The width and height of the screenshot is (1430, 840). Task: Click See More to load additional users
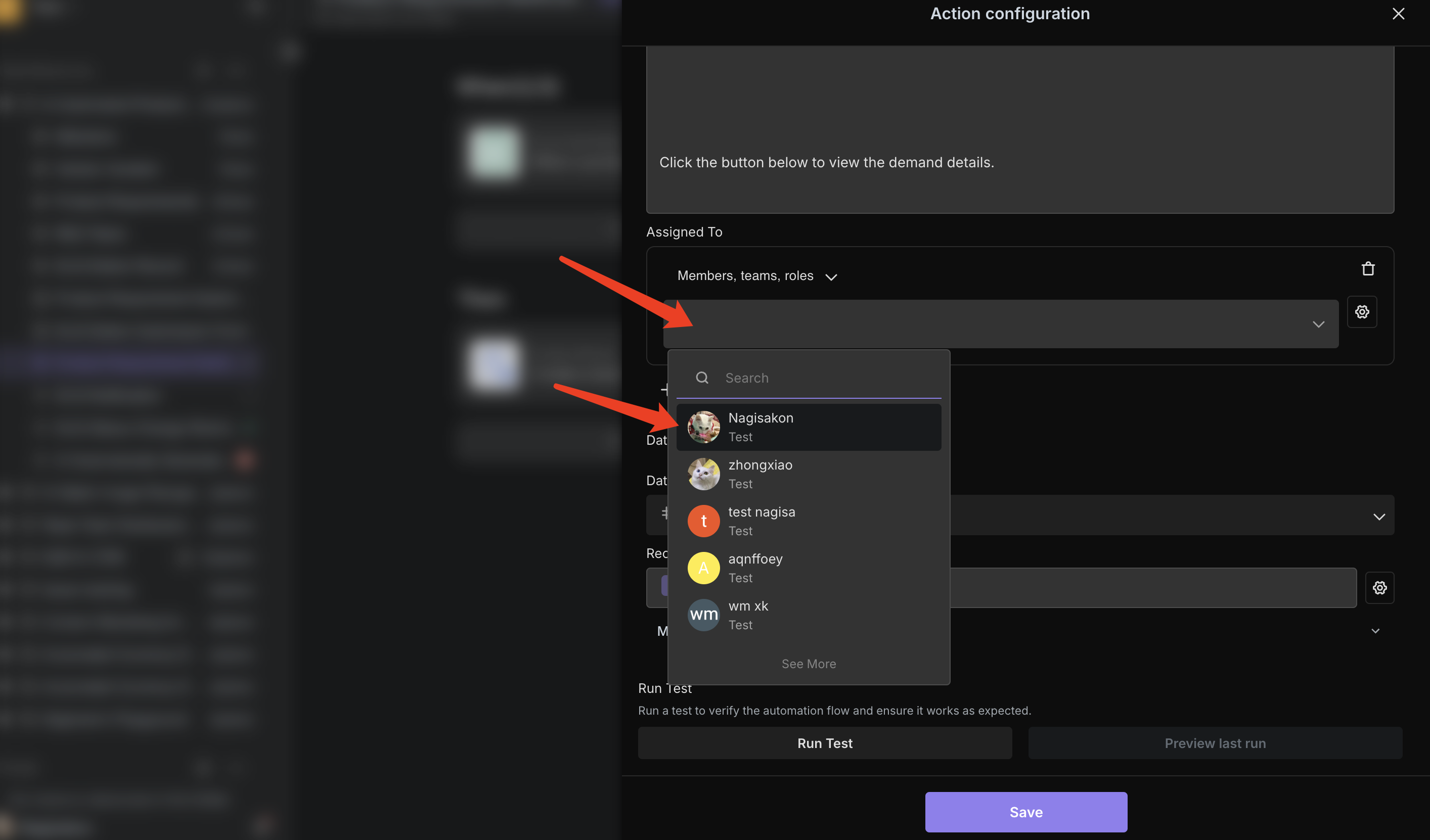pos(808,663)
